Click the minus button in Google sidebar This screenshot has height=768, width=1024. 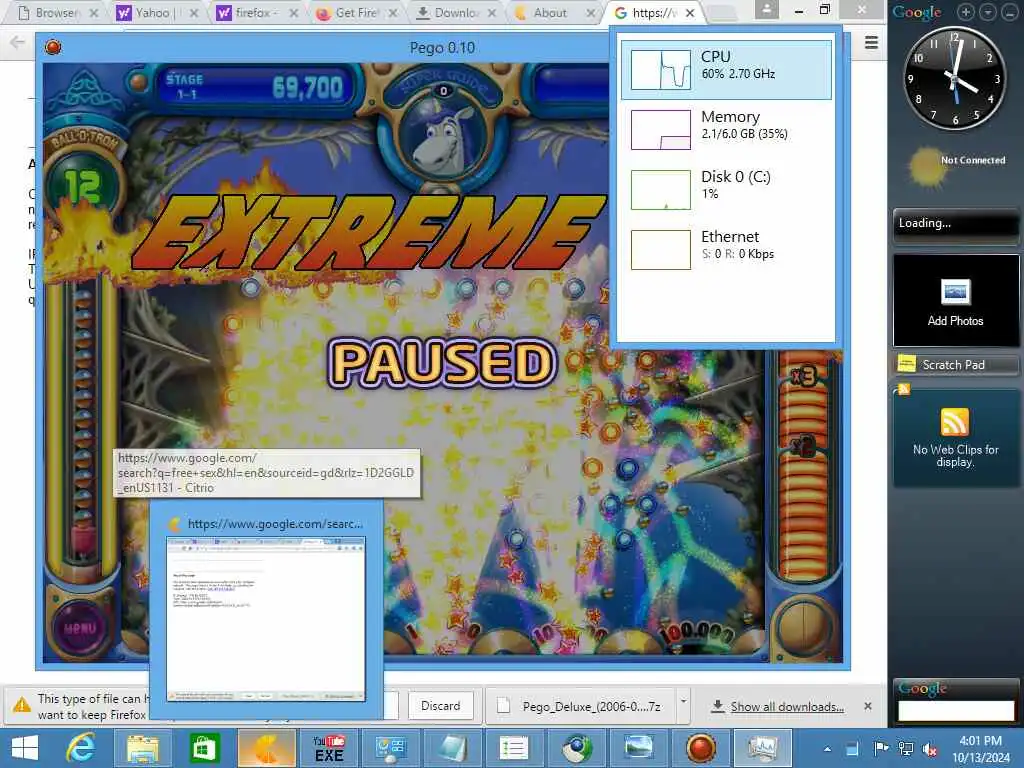pyautogui.click(x=1009, y=12)
